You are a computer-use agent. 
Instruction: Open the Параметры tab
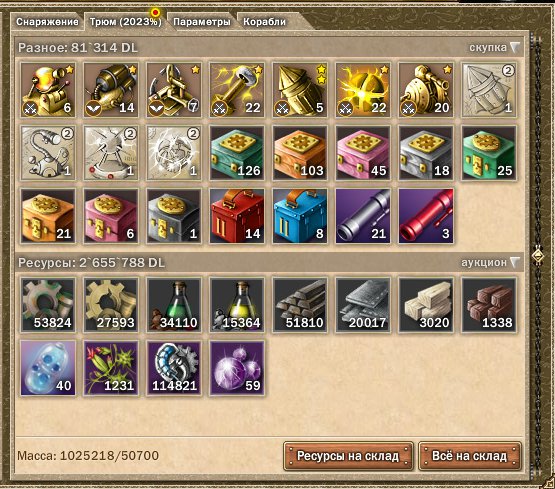[202, 22]
